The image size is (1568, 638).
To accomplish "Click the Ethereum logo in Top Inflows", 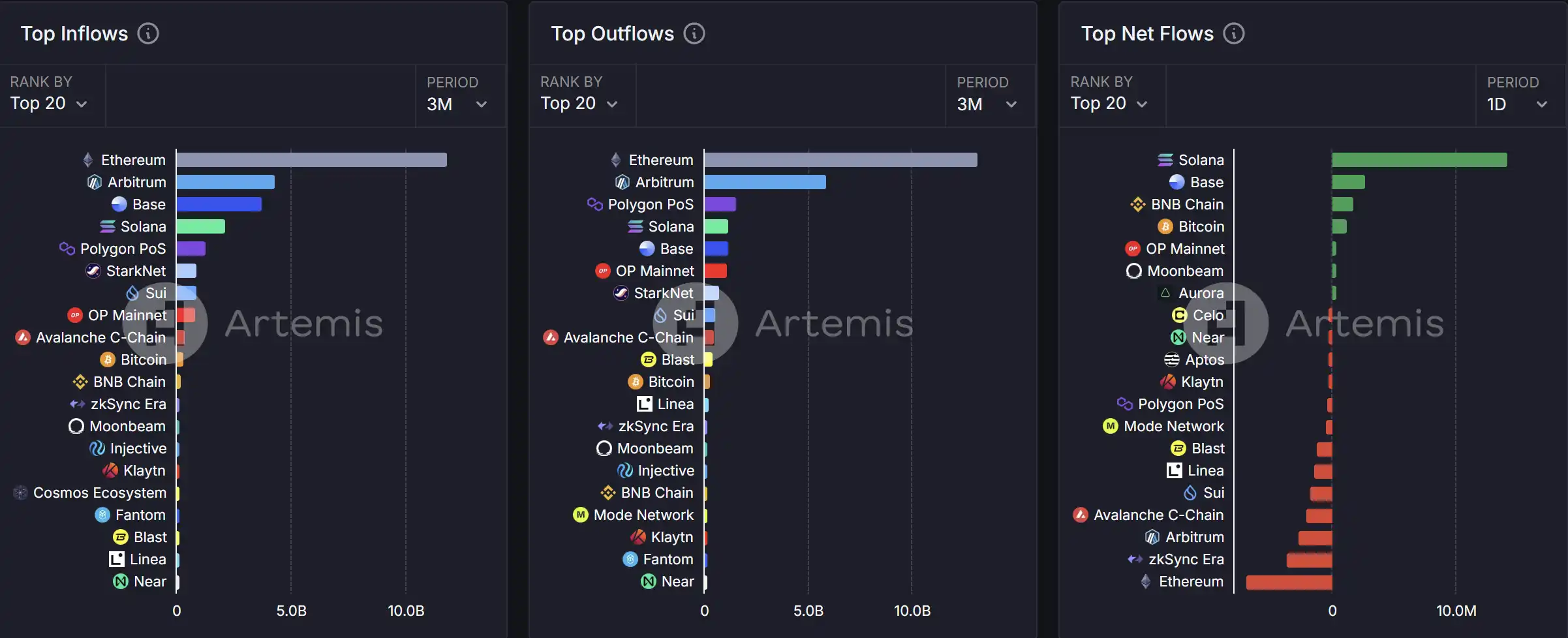I will click(88, 160).
